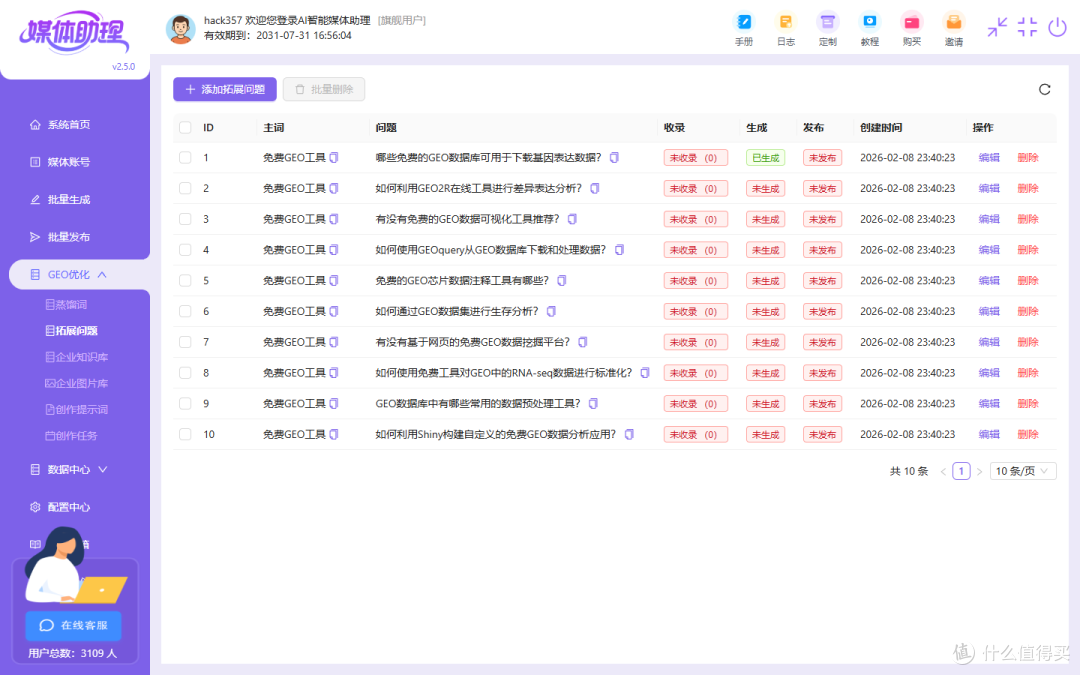Check the checkbox for row ID 6
1080x675 pixels.
pos(185,311)
